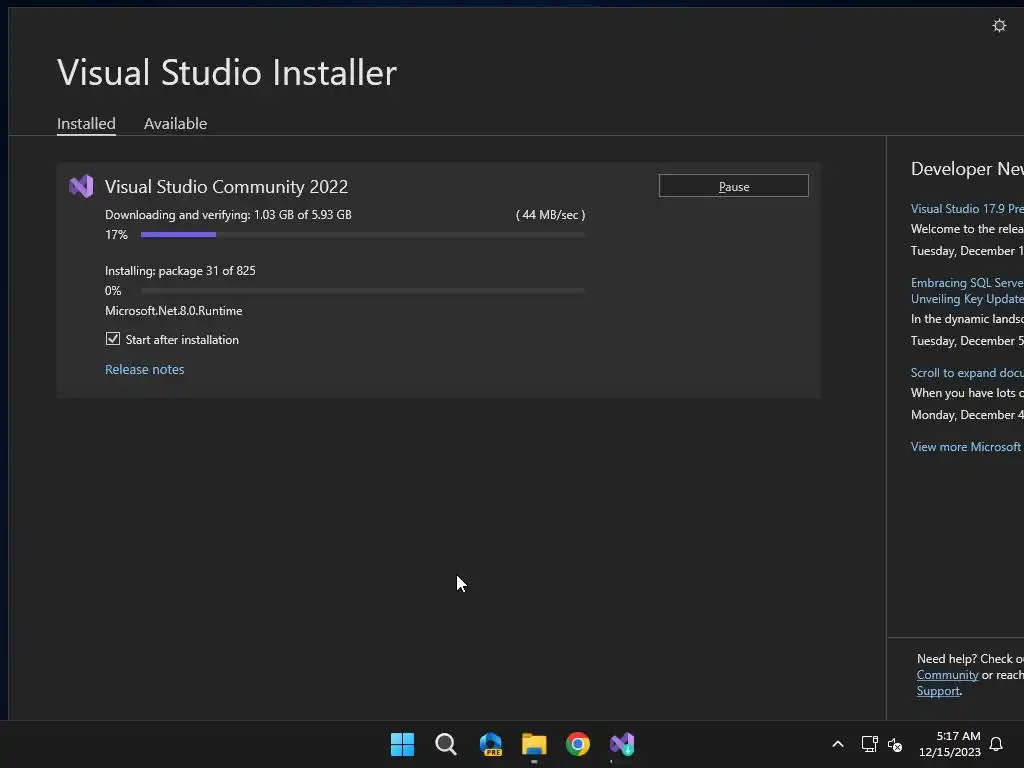Click Installing package 31 of 825 text
This screenshot has height=768, width=1024.
180,271
